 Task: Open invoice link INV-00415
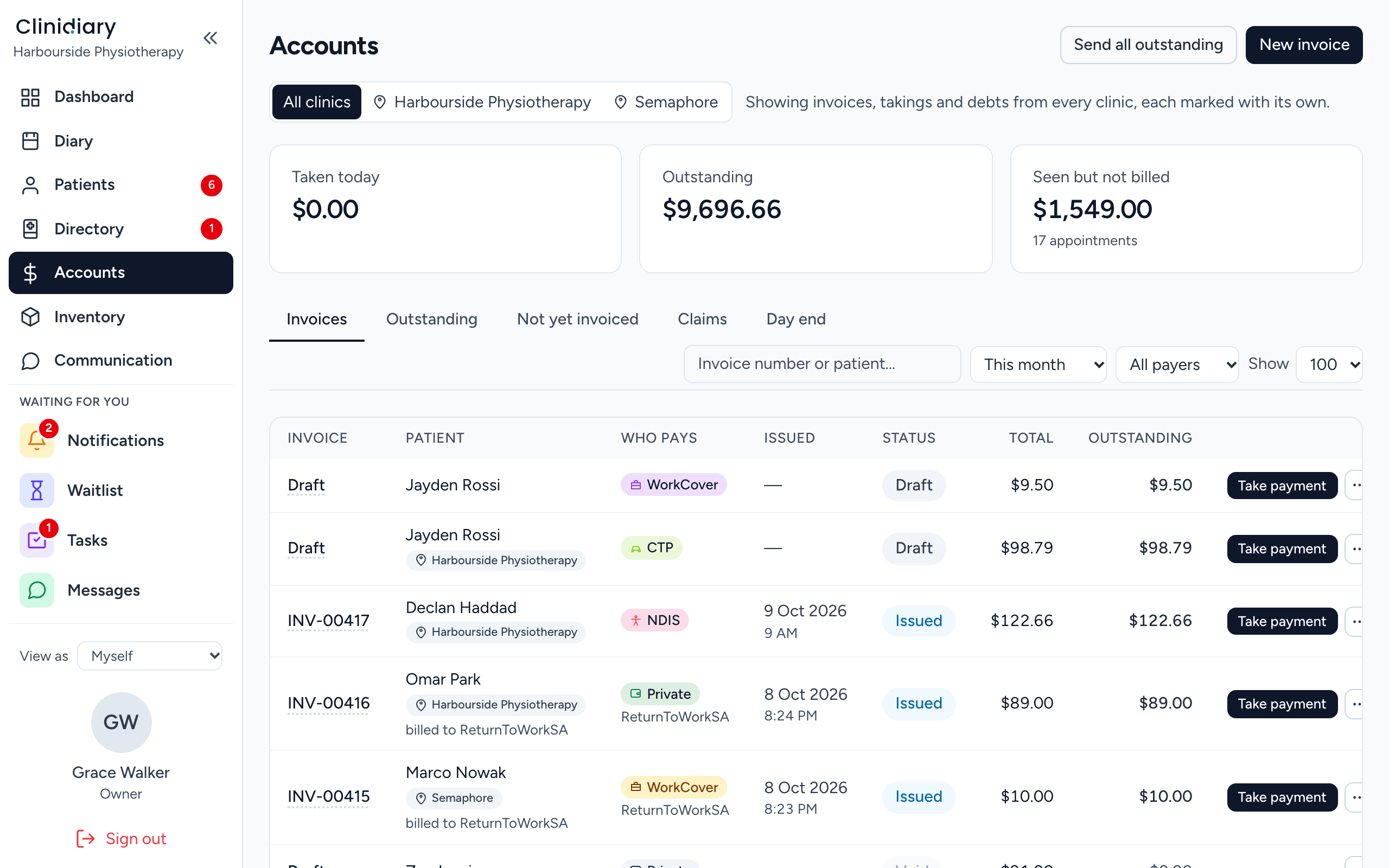click(328, 797)
